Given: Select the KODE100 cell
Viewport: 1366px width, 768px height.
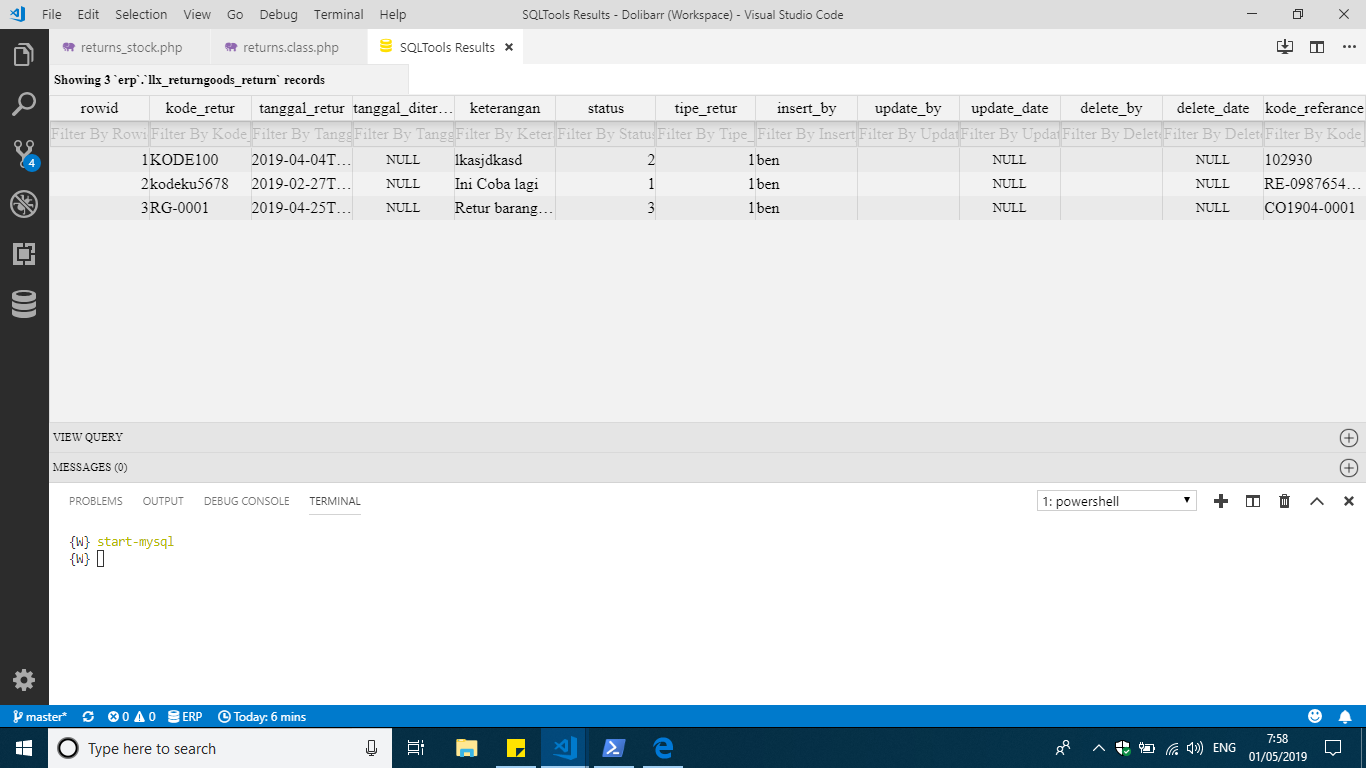Looking at the screenshot, I should pyautogui.click(x=201, y=160).
